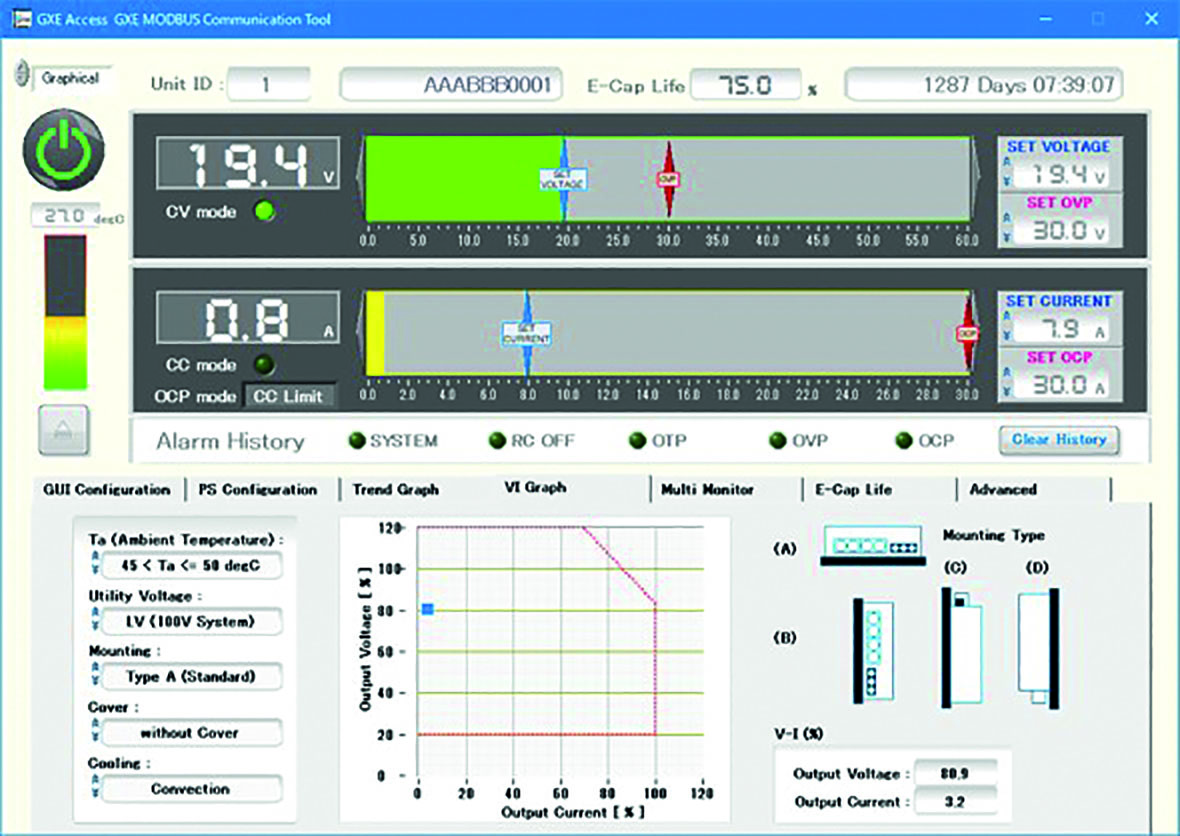Open the Utility Voltage dropdown

[x=191, y=621]
